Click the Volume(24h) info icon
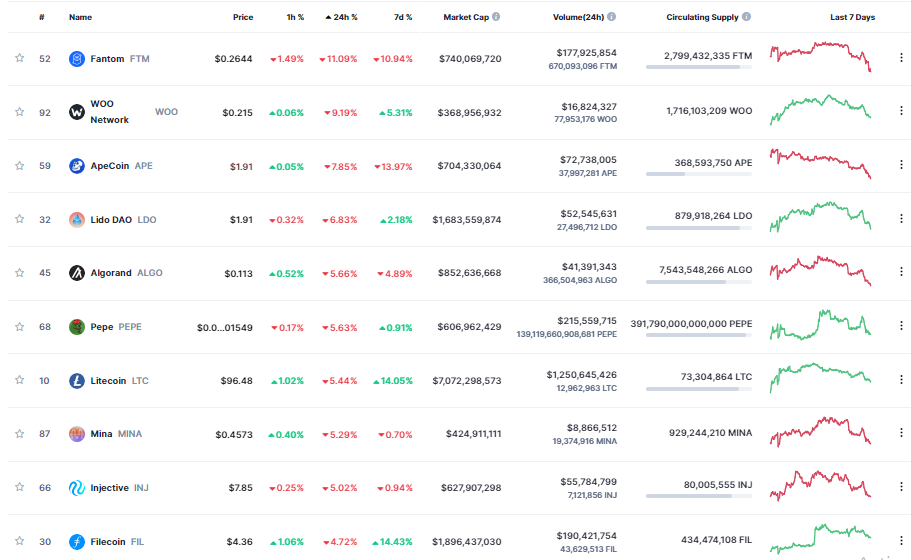The height and width of the screenshot is (560, 911). click(x=611, y=17)
